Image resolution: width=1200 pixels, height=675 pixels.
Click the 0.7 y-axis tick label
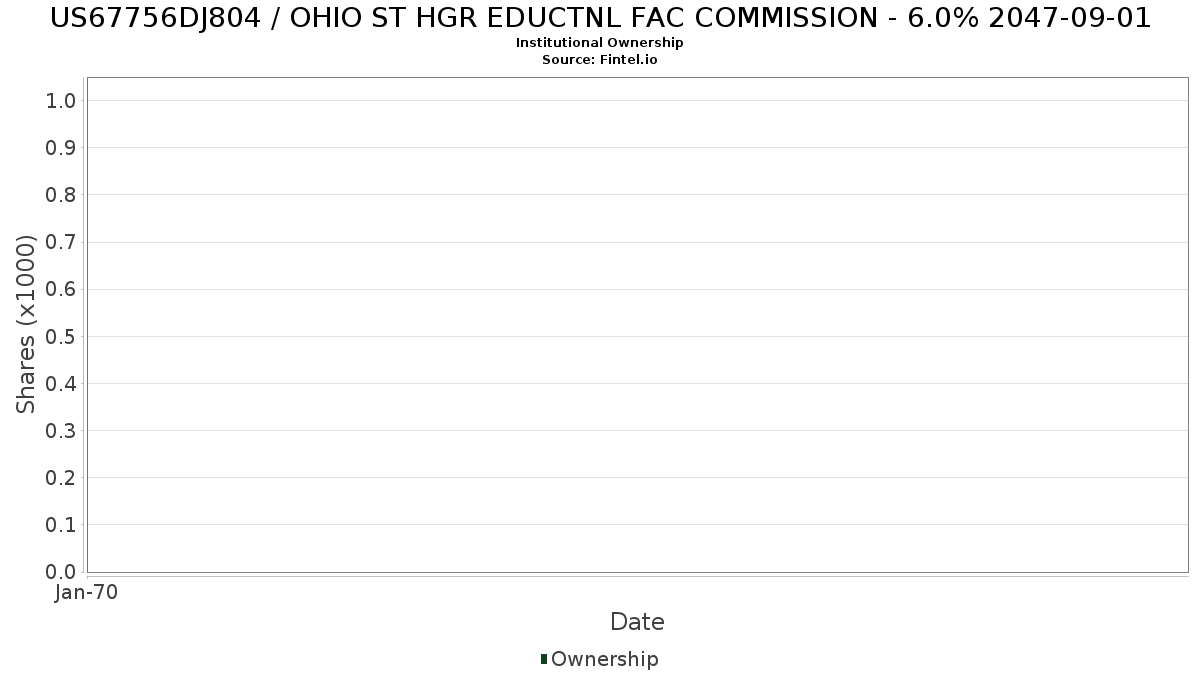[x=61, y=242]
